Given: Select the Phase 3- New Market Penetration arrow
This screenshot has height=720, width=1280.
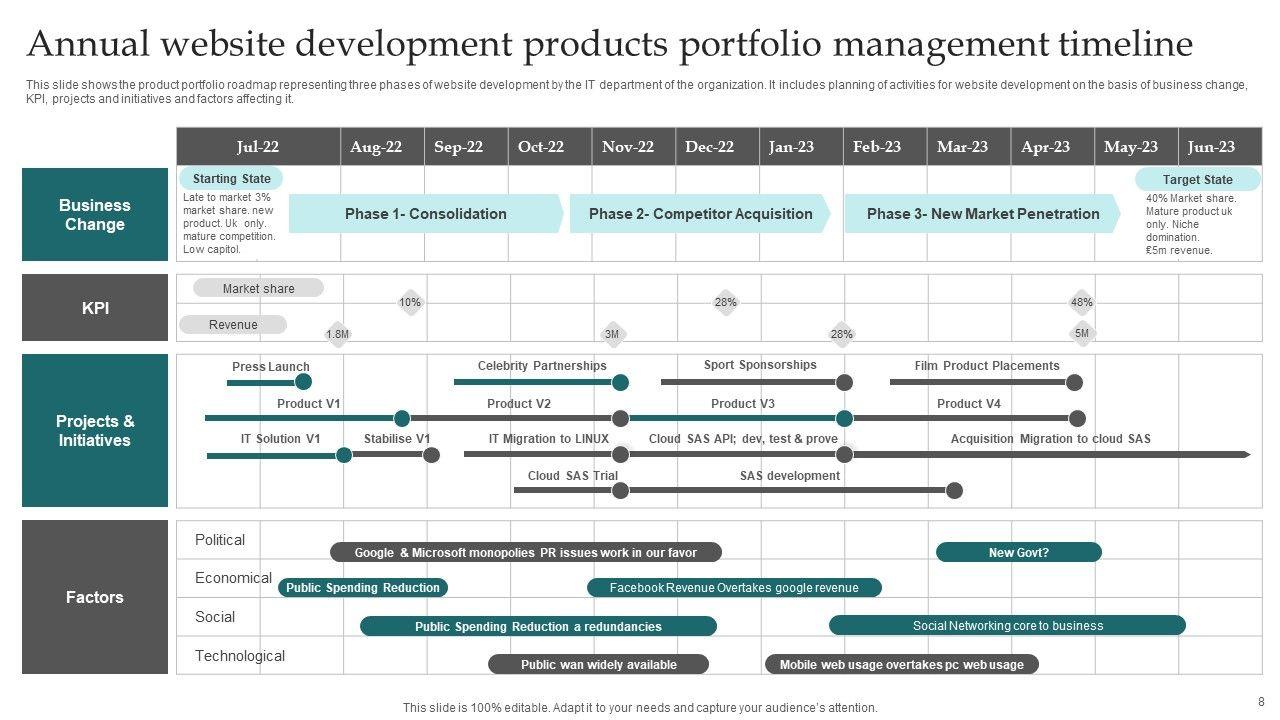Looking at the screenshot, I should pyautogui.click(x=982, y=214).
